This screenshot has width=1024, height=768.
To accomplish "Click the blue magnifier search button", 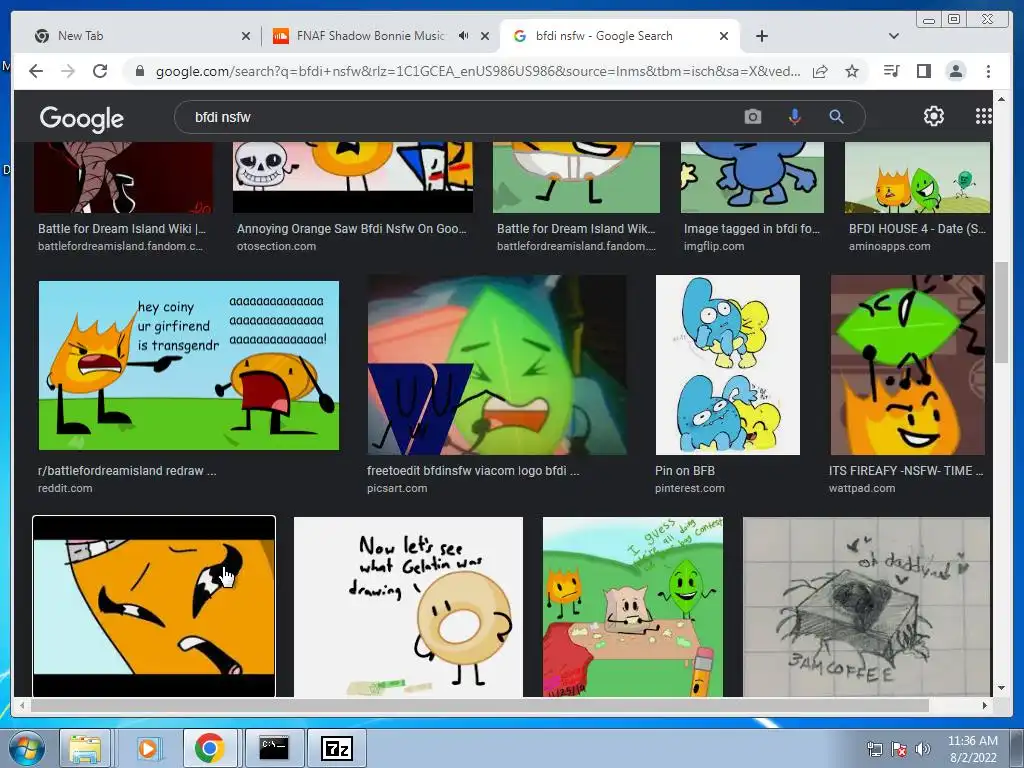I will [x=836, y=117].
